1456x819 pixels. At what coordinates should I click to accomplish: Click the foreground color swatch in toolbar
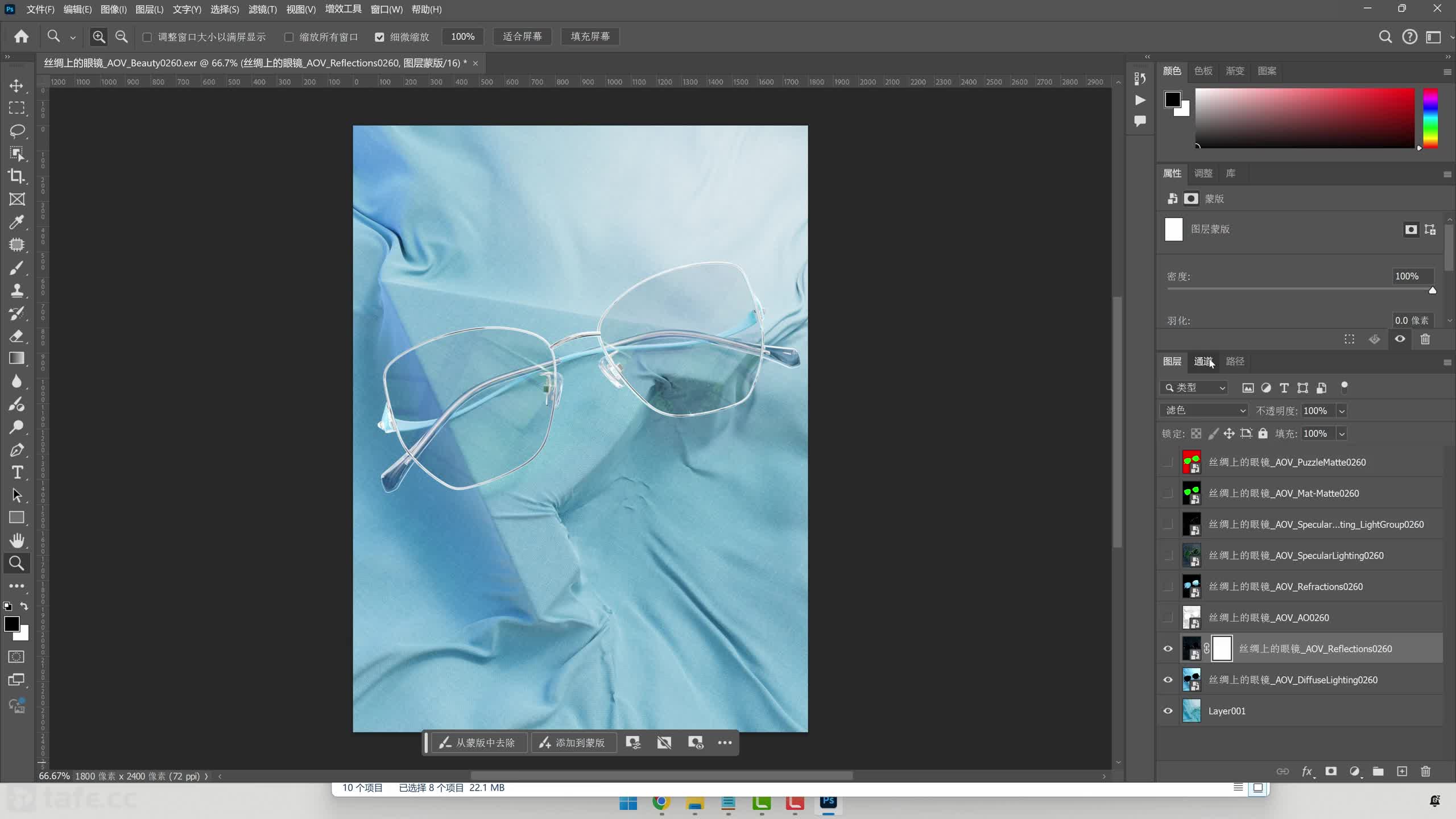click(11, 624)
